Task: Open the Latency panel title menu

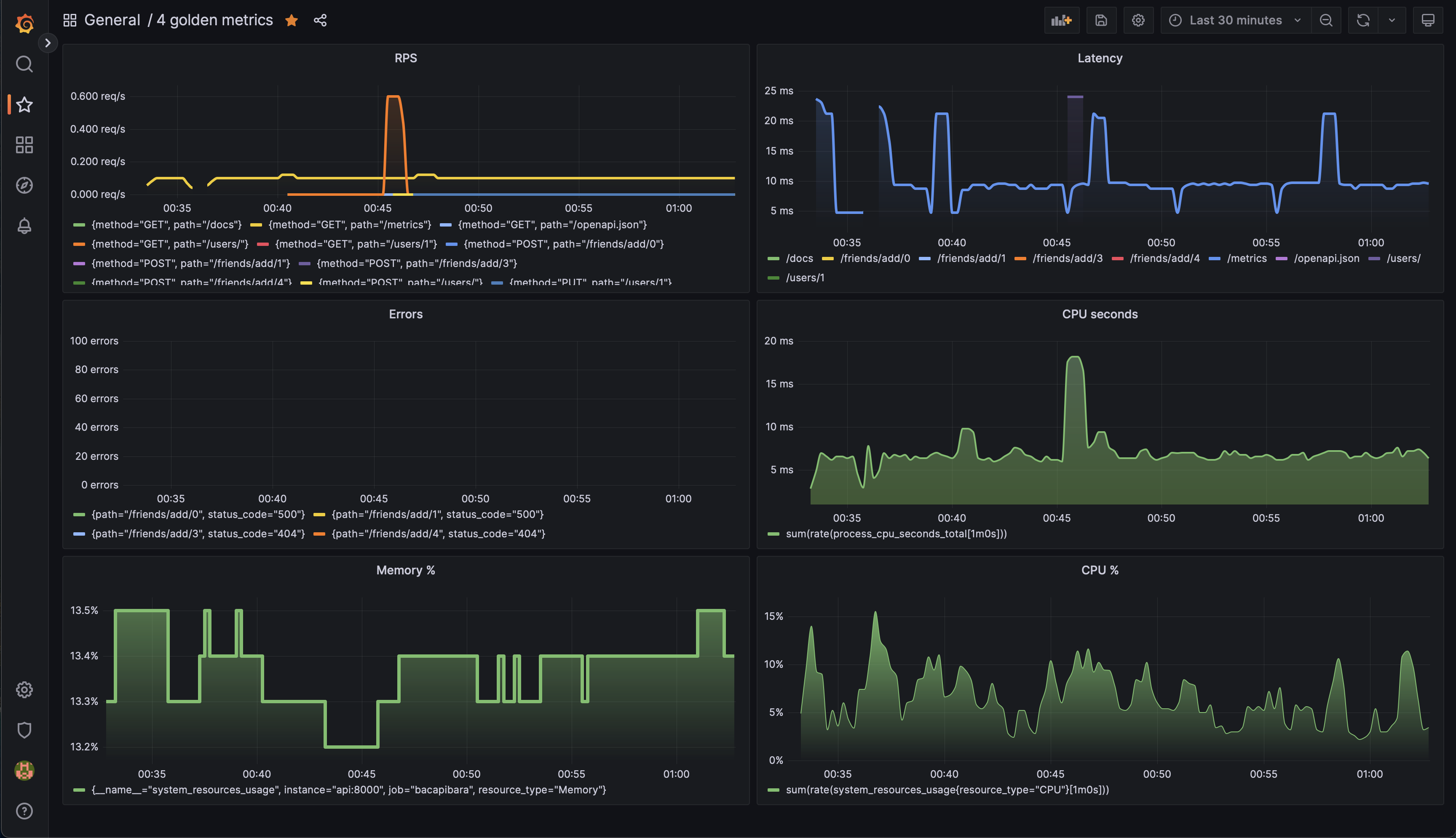Action: 1100,58
